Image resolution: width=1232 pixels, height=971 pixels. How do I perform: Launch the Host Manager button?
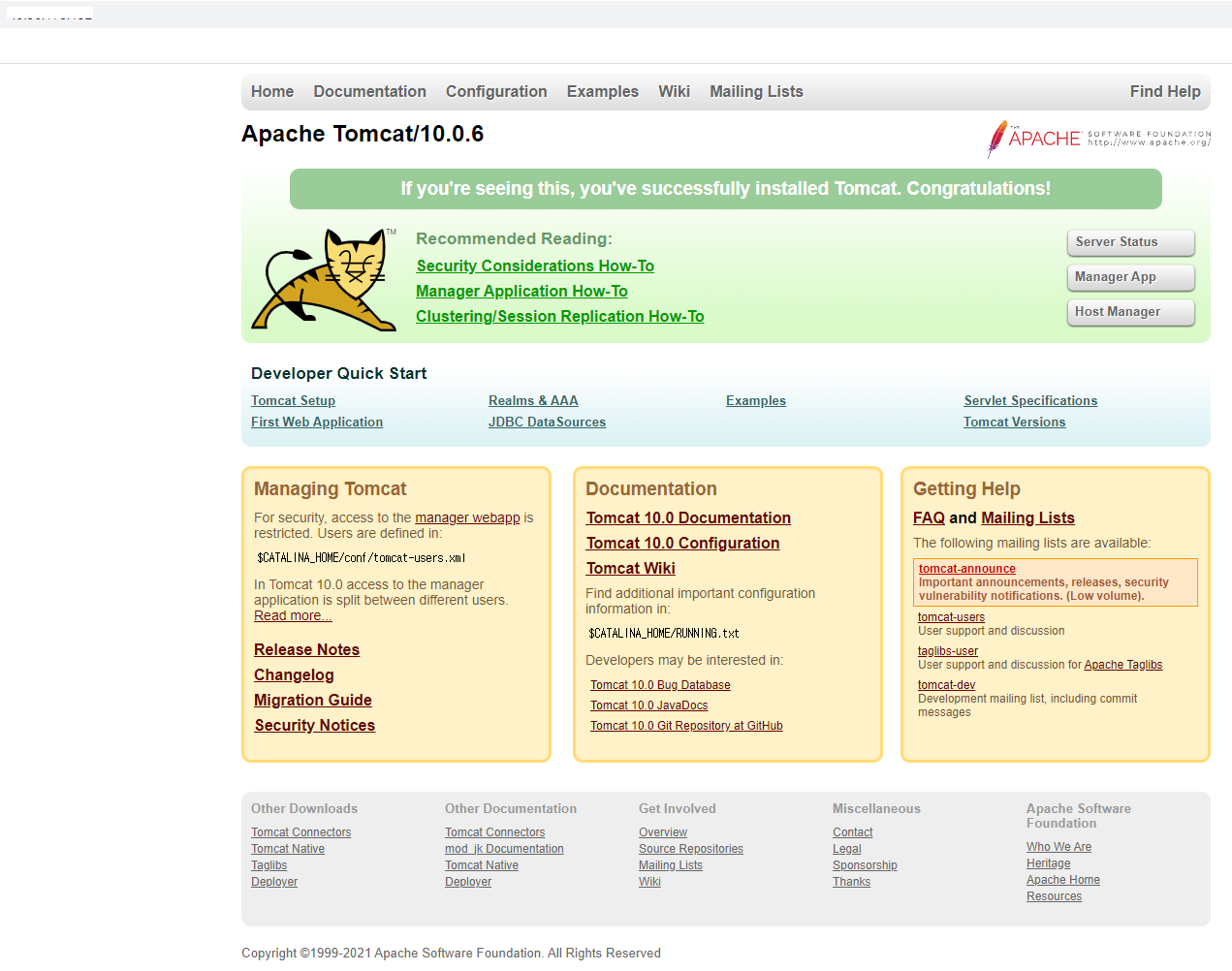click(1130, 312)
